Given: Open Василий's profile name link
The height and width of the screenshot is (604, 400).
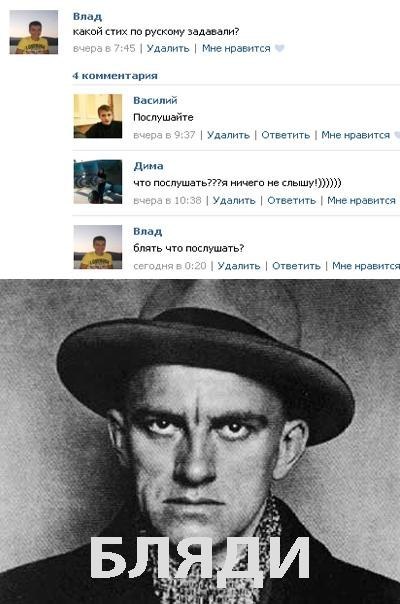Looking at the screenshot, I should pos(155,100).
